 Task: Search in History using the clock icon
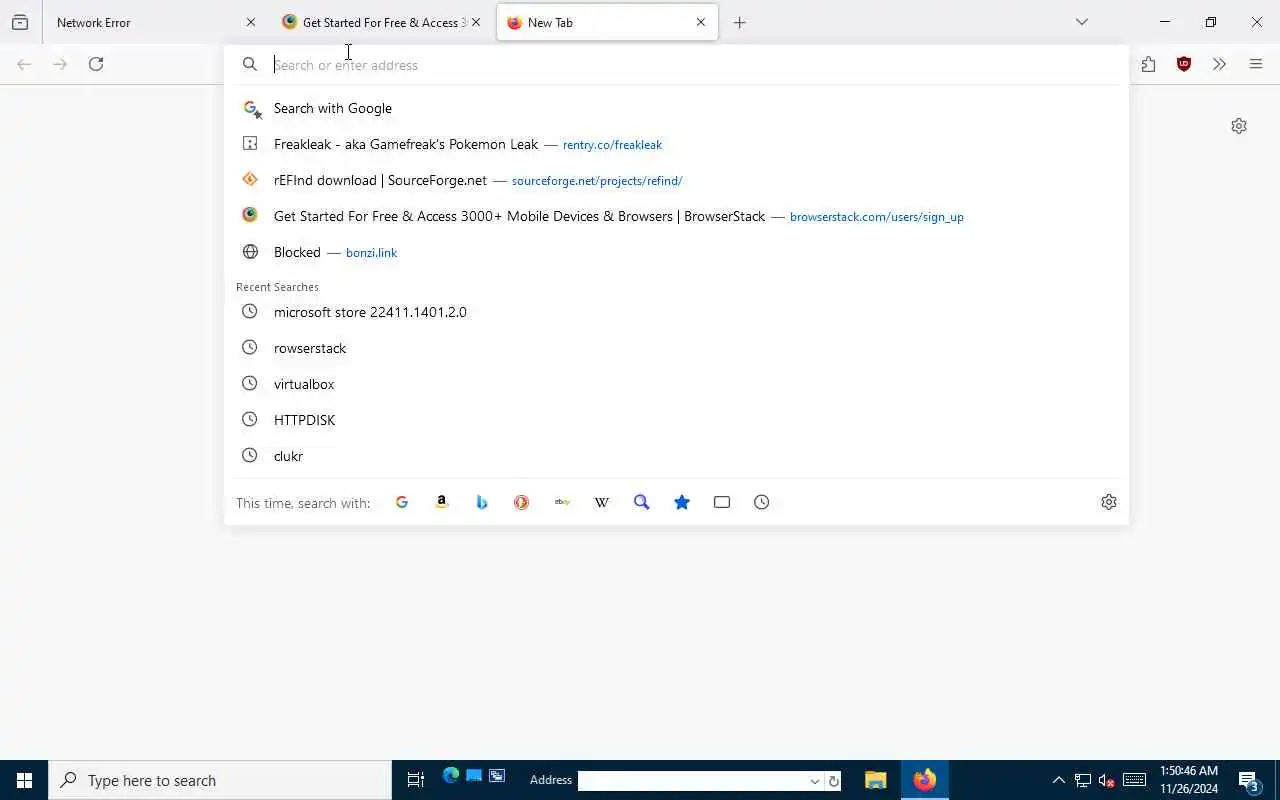coord(762,502)
